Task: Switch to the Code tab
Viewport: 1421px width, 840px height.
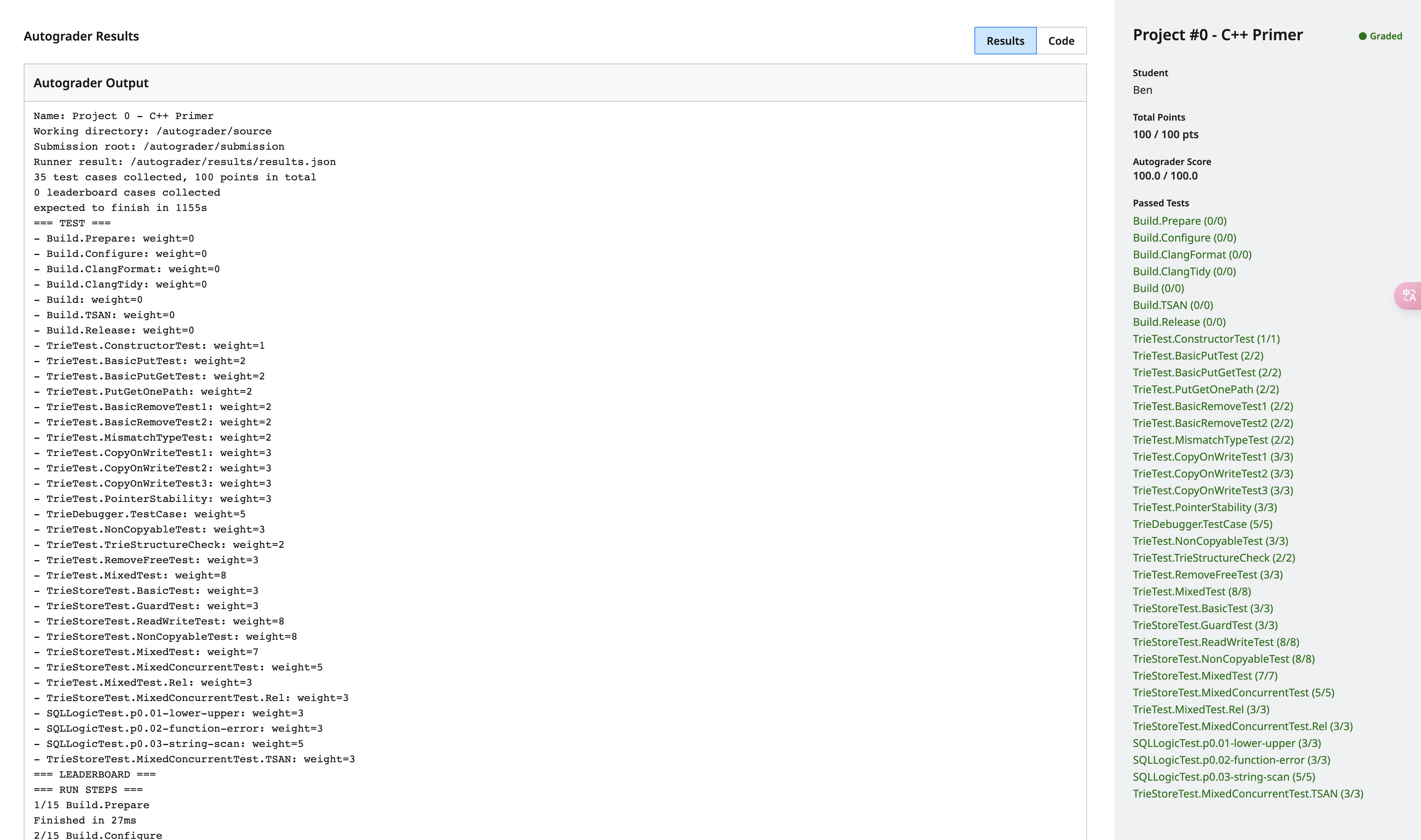Action: click(x=1061, y=41)
